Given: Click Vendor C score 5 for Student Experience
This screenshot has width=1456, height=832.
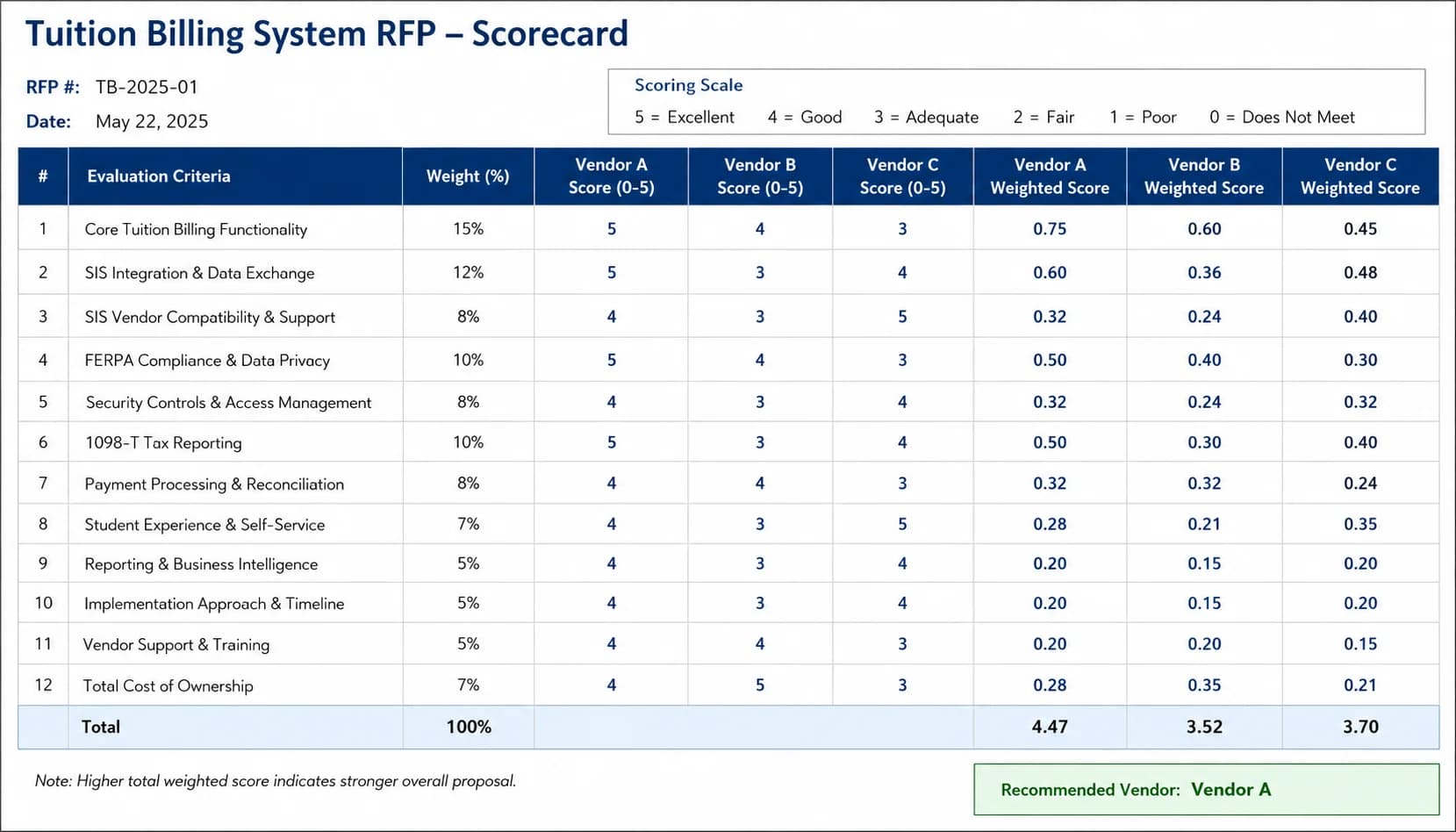Looking at the screenshot, I should click(x=902, y=524).
